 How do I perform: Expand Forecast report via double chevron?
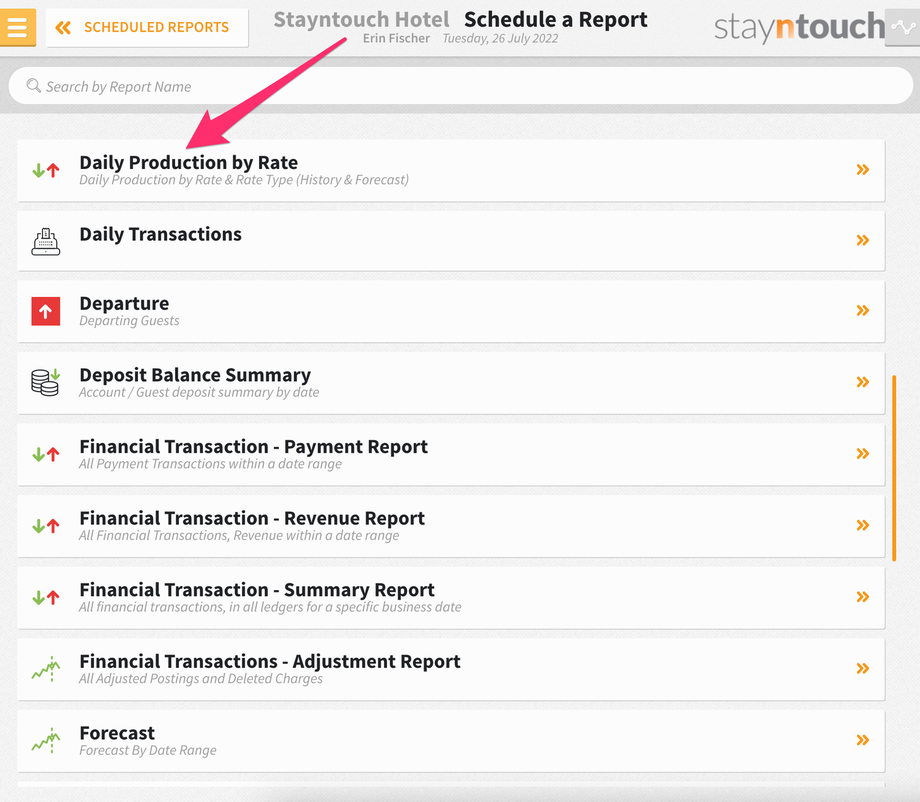coord(862,740)
